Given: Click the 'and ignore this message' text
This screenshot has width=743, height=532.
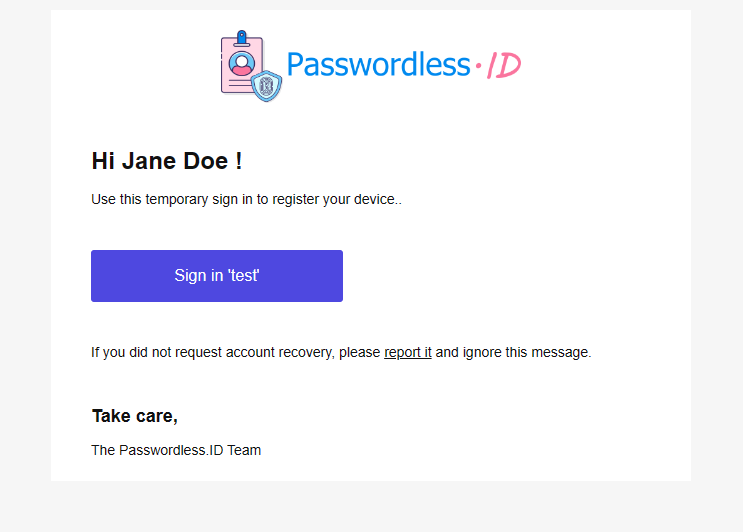Looking at the screenshot, I should click(513, 352).
